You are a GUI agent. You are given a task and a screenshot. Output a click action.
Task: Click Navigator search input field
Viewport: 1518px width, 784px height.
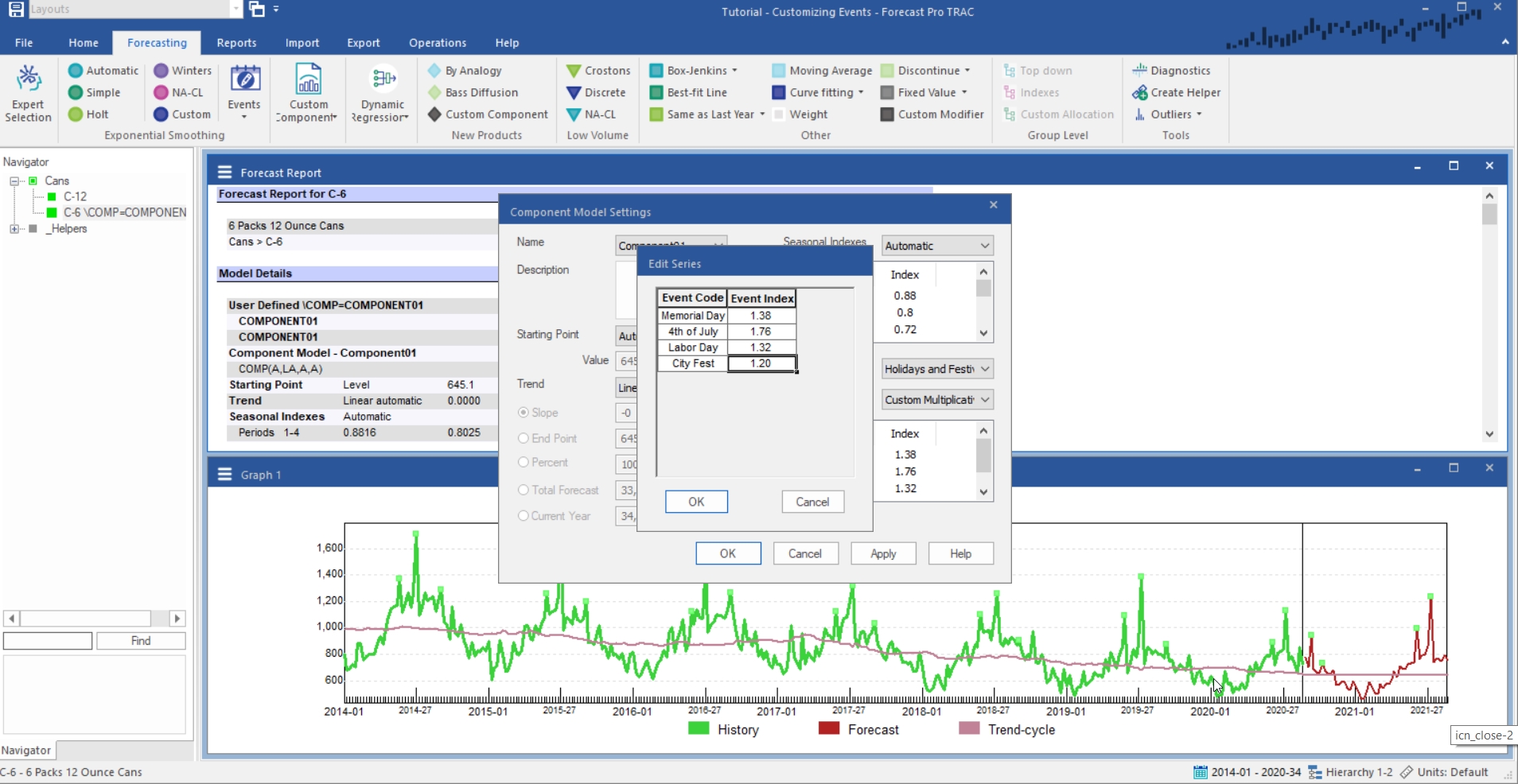[48, 641]
